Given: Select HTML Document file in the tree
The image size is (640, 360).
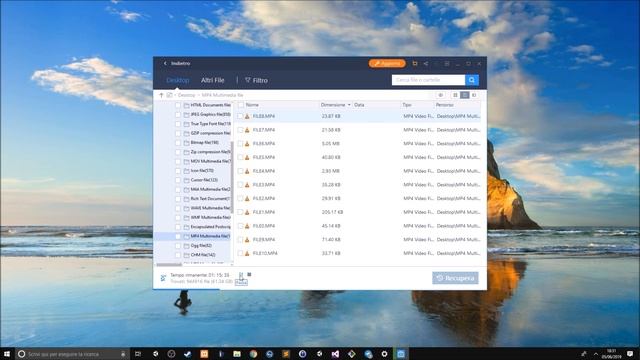Looking at the screenshot, I should tap(210, 105).
